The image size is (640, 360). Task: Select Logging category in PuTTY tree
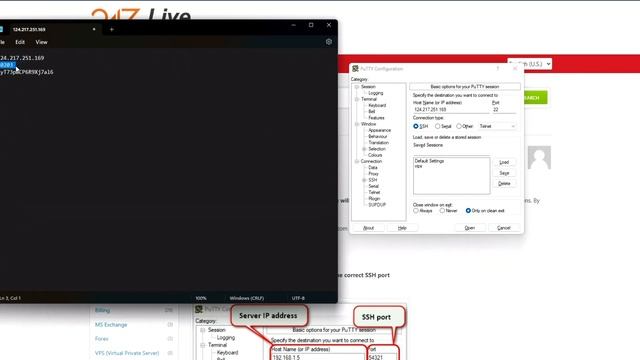coord(376,93)
